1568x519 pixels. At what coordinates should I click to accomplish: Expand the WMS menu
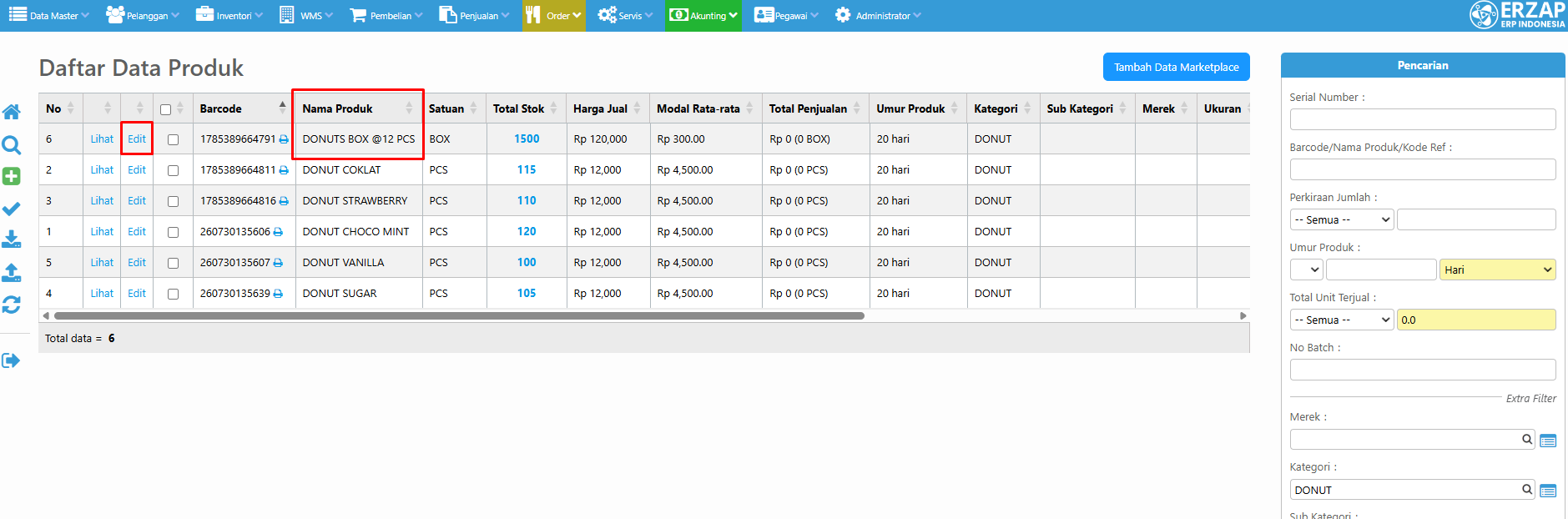(305, 15)
